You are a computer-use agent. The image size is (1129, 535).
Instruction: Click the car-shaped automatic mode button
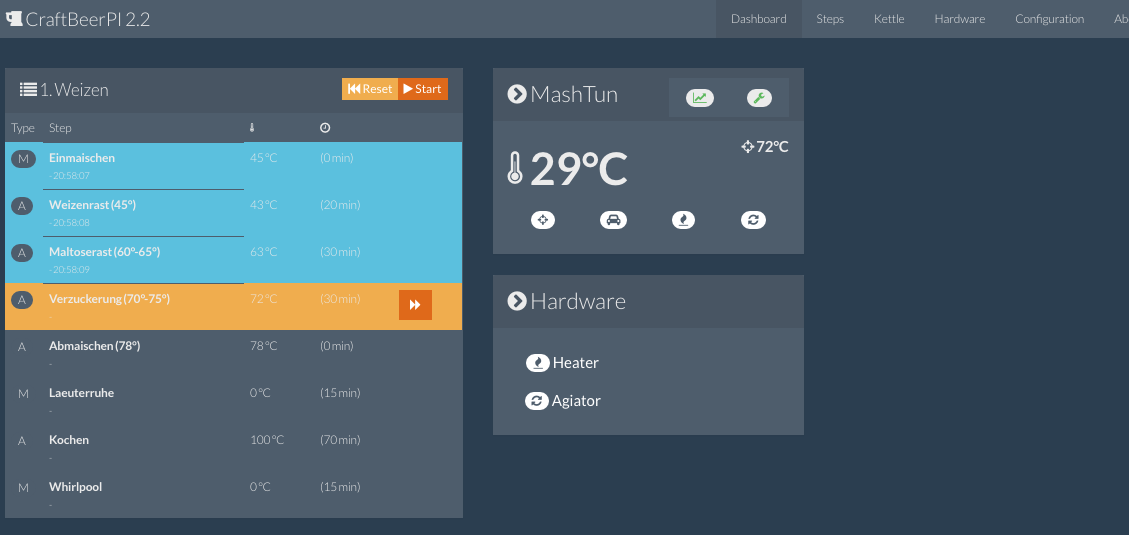613,220
